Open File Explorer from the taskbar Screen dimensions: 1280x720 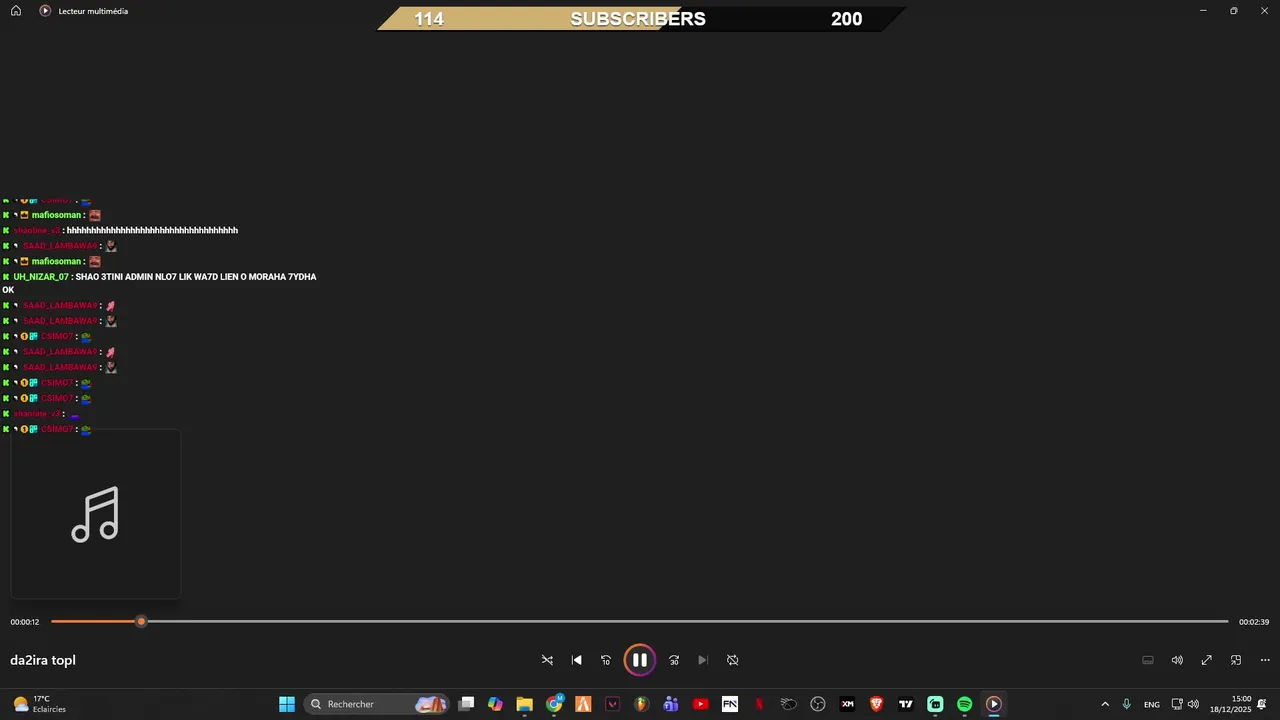click(524, 704)
